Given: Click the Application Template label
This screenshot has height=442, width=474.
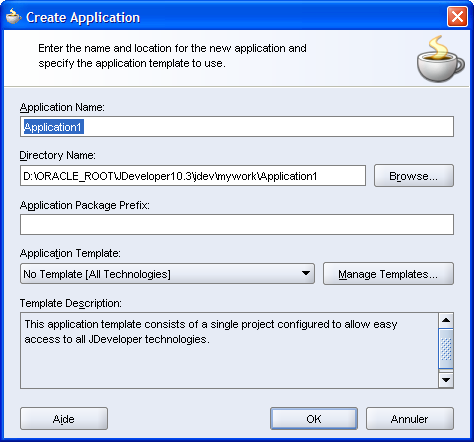Looking at the screenshot, I should coord(70,253).
